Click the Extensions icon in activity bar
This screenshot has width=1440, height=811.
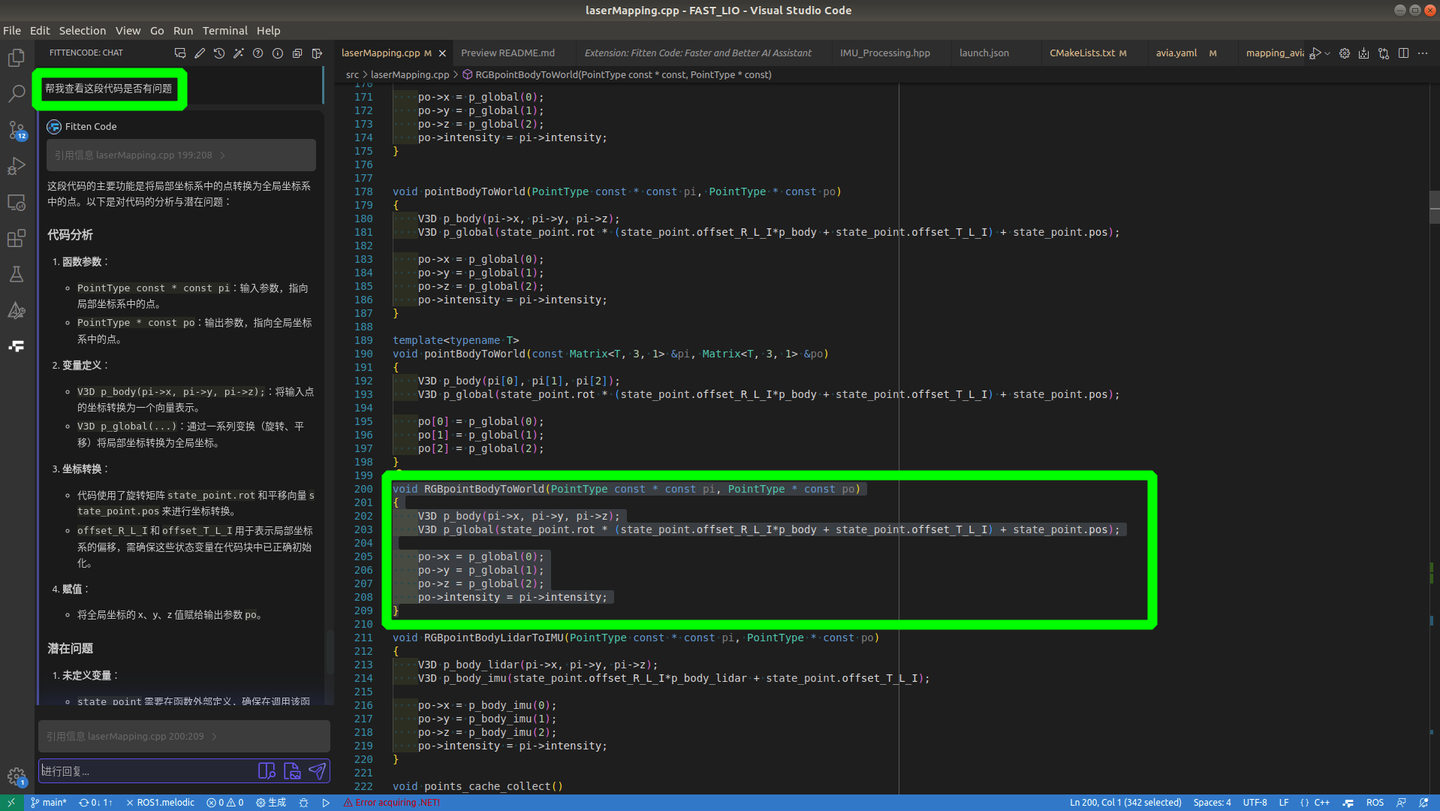pyautogui.click(x=17, y=238)
